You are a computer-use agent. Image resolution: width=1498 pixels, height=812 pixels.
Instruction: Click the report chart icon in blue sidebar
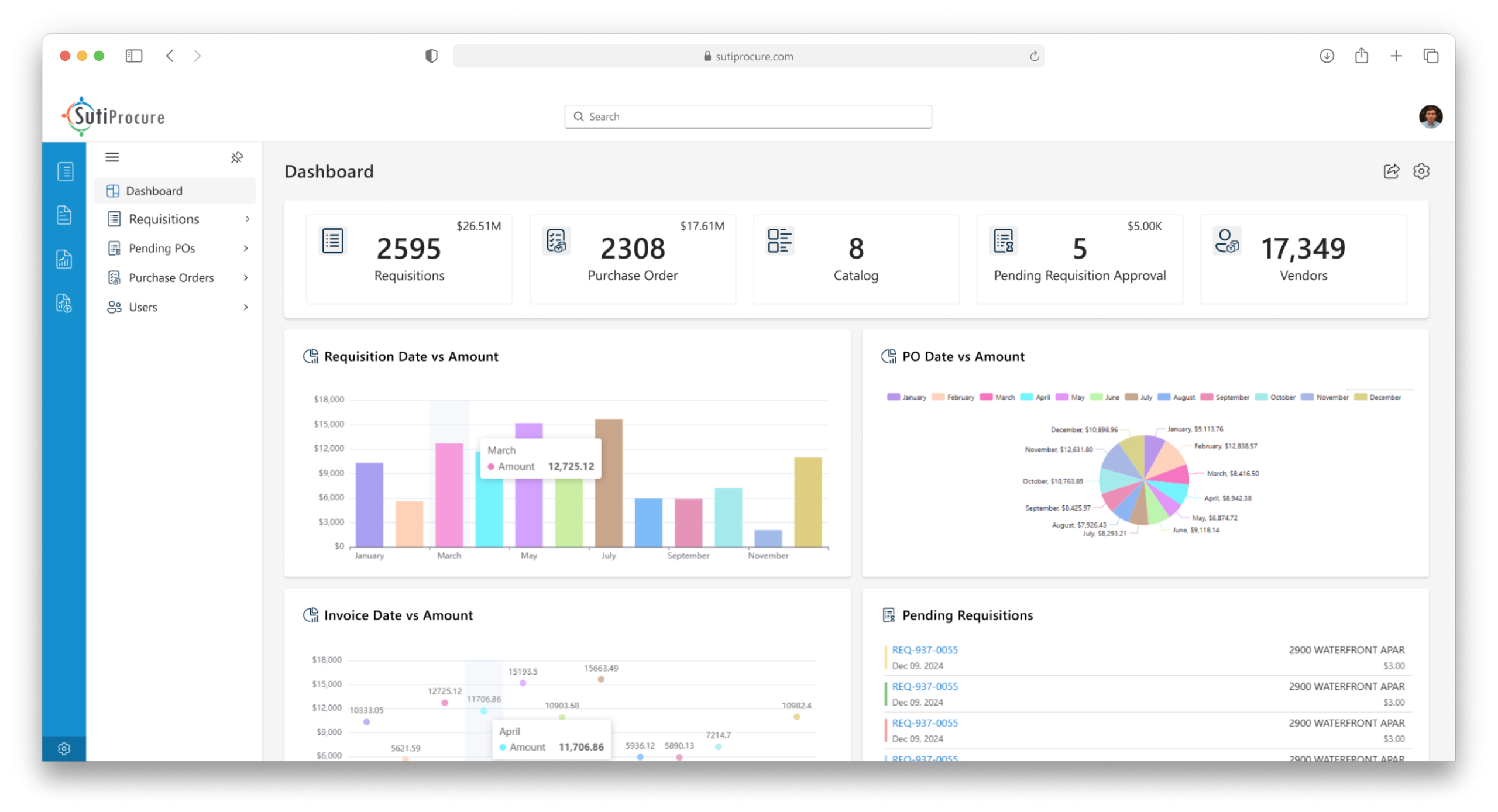pyautogui.click(x=64, y=259)
